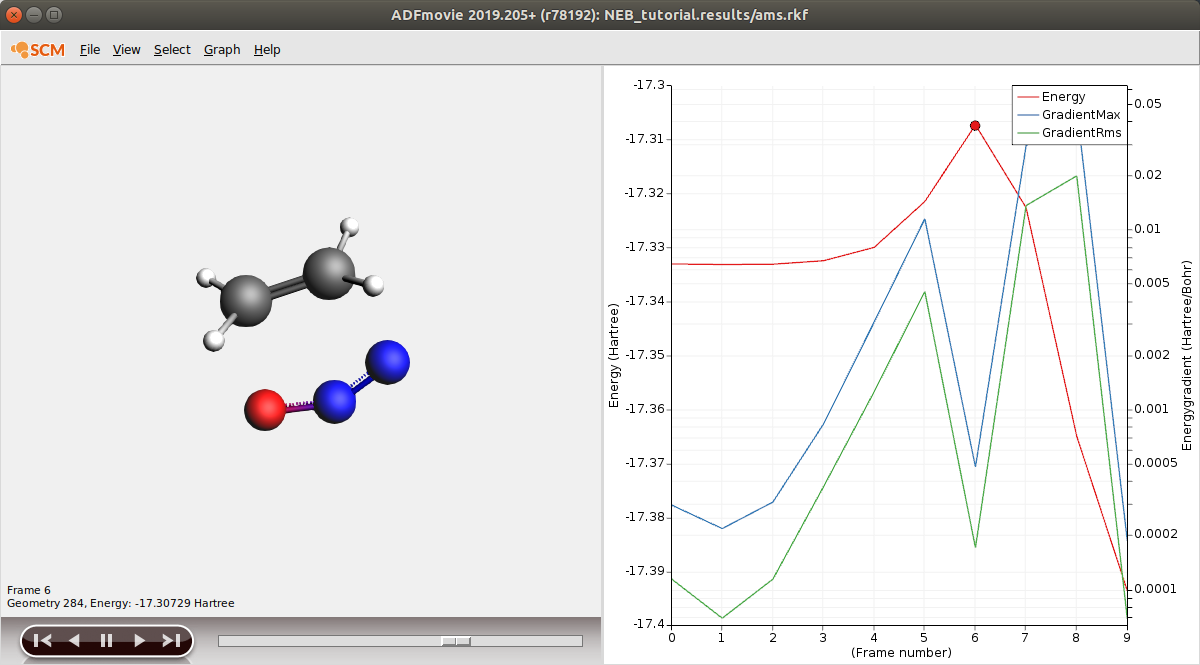The height and width of the screenshot is (665, 1200).
Task: Click the -17.36 energy axis tick label
Action: pyautogui.click(x=646, y=409)
